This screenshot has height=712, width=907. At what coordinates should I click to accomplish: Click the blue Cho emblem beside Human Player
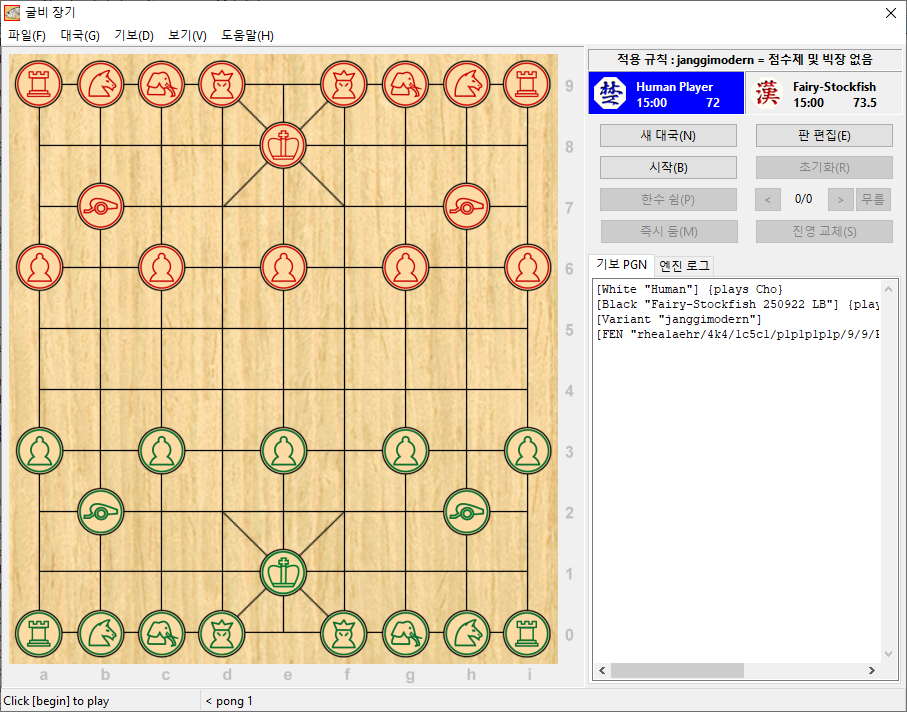[x=609, y=94]
